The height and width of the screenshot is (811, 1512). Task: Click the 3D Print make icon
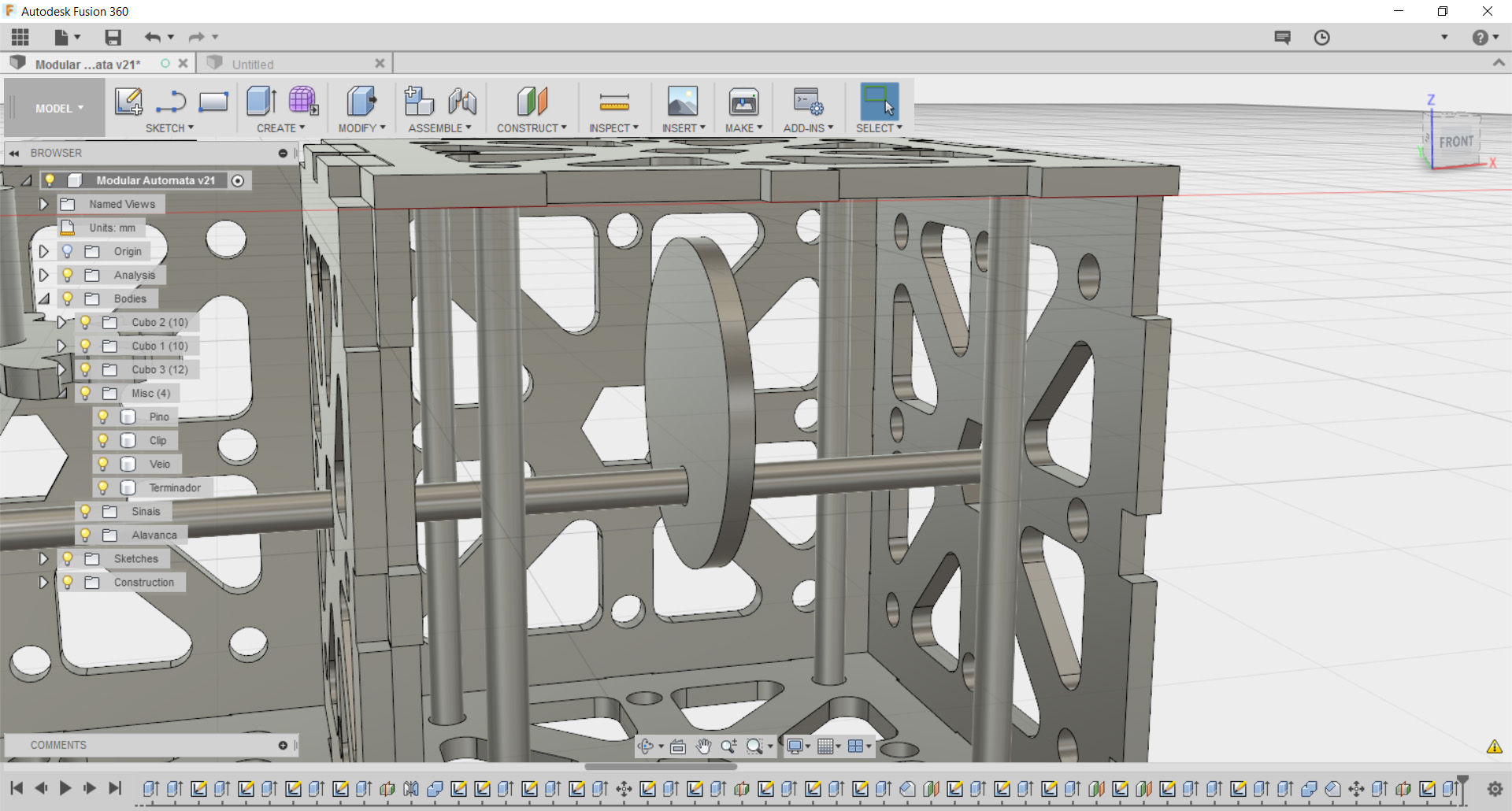tap(743, 102)
